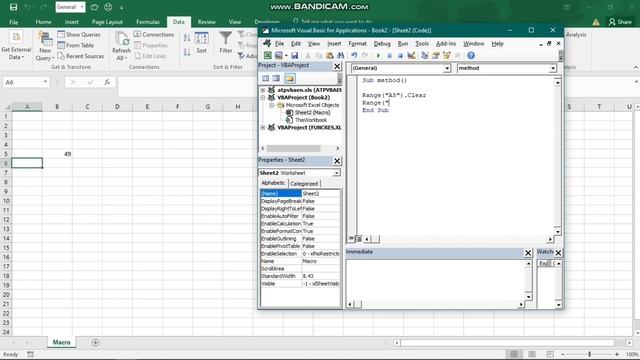Click Recent Sources button
This screenshot has width=640, height=360.
[81, 56]
